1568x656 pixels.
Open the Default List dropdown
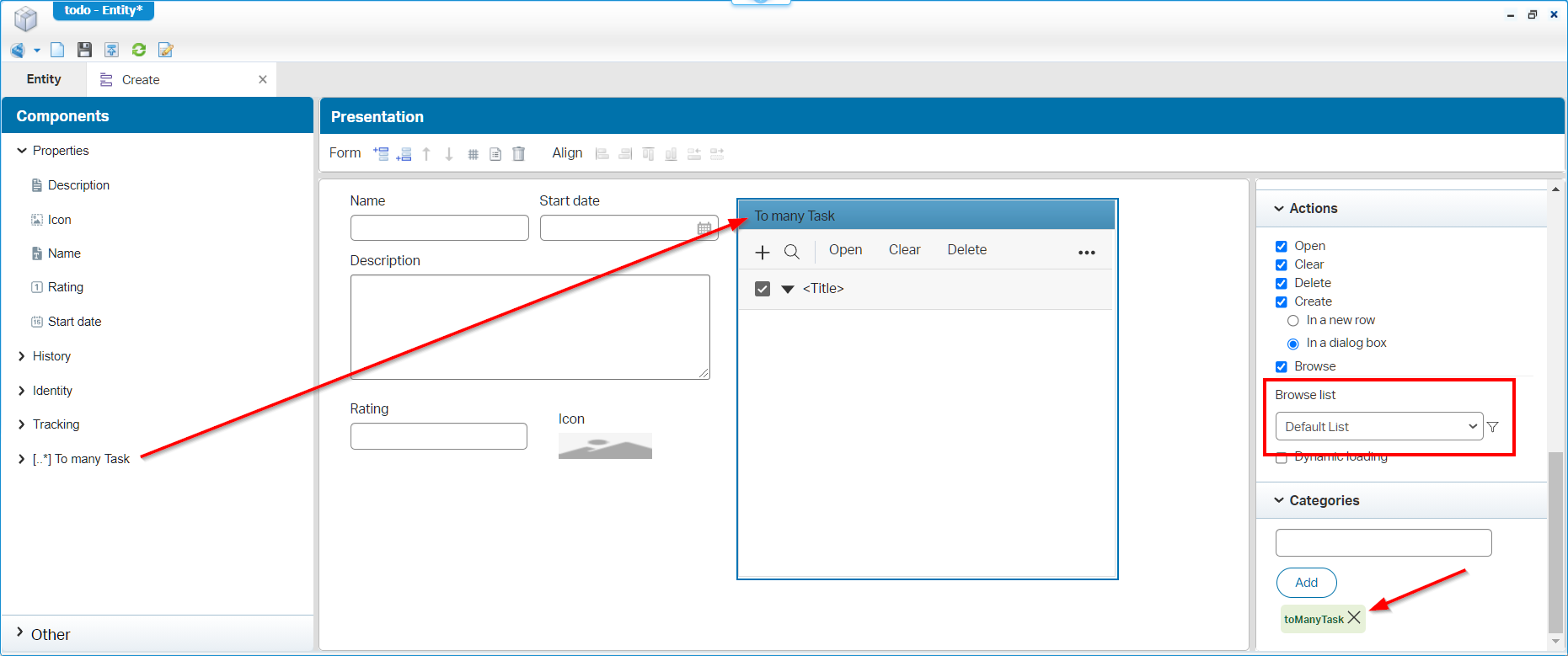click(x=1378, y=427)
